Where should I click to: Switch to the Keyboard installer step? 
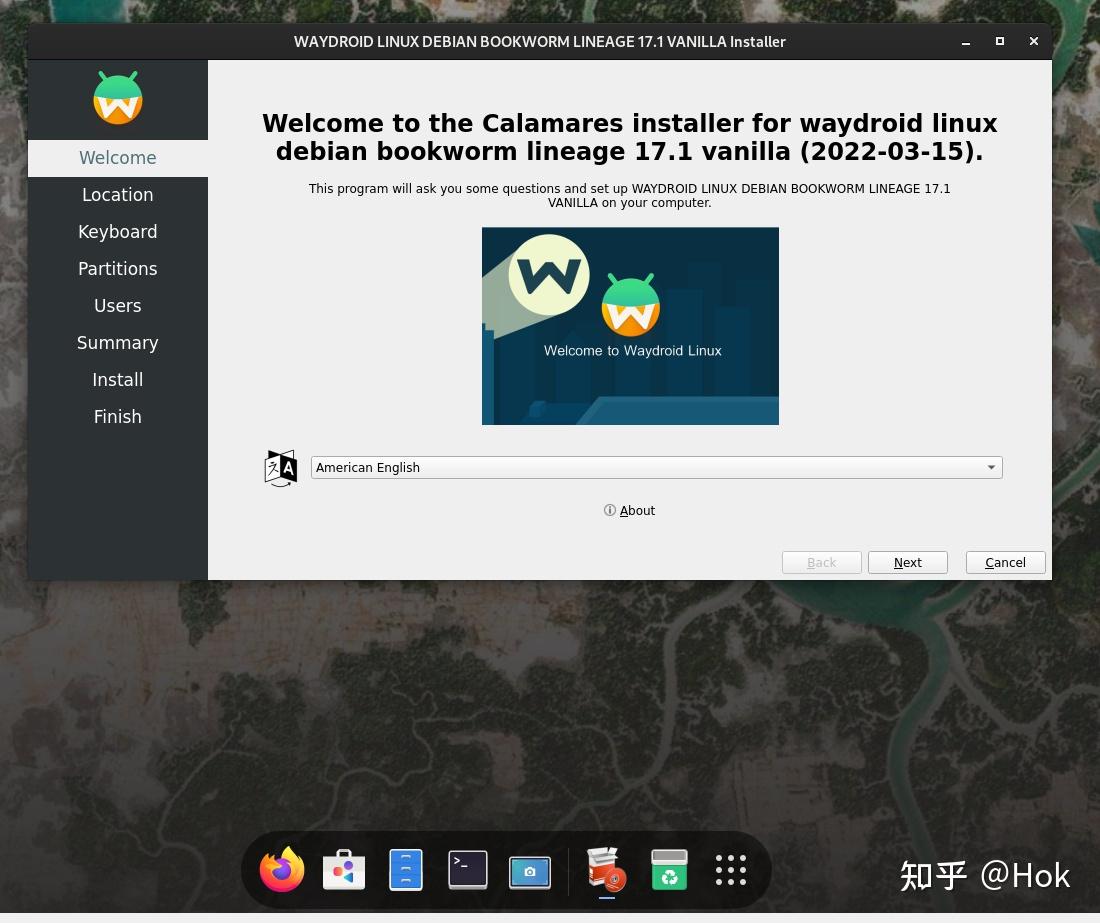pyautogui.click(x=117, y=231)
